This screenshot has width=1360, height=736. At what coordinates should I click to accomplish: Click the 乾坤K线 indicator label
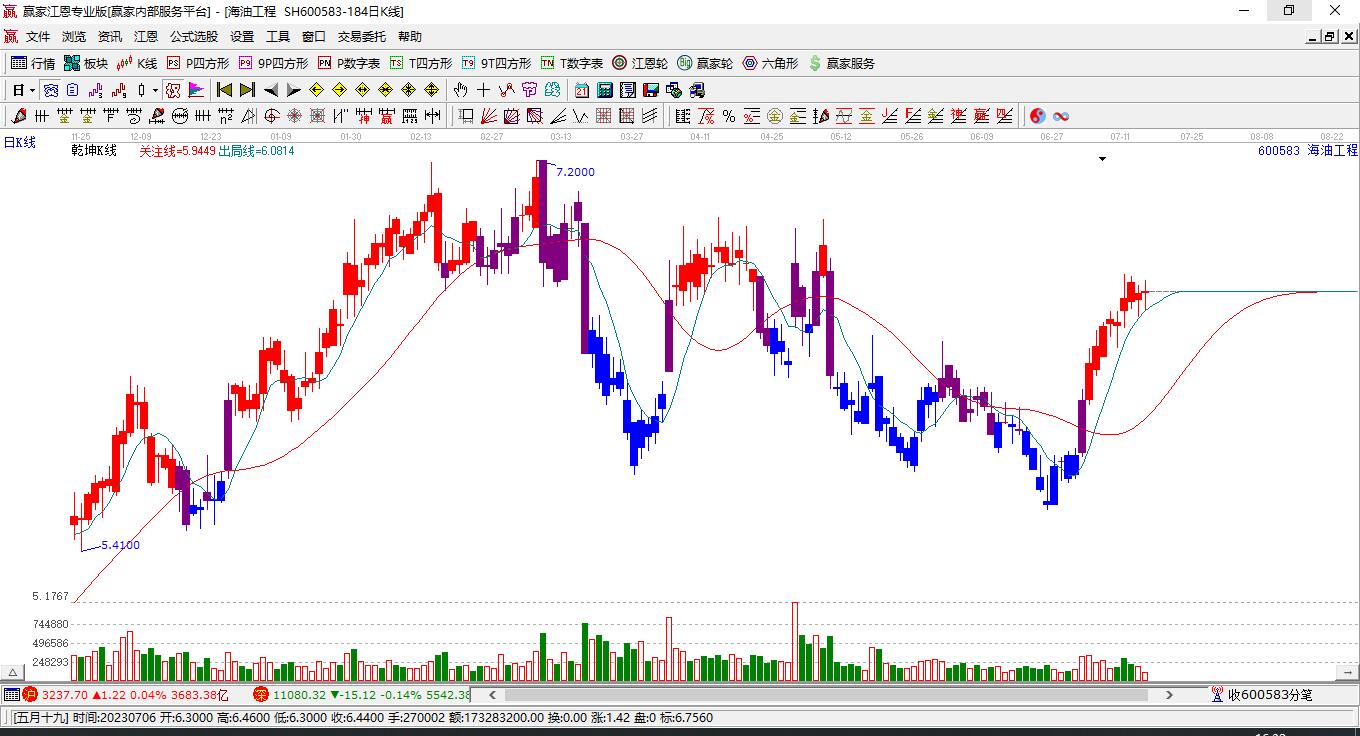(94, 150)
